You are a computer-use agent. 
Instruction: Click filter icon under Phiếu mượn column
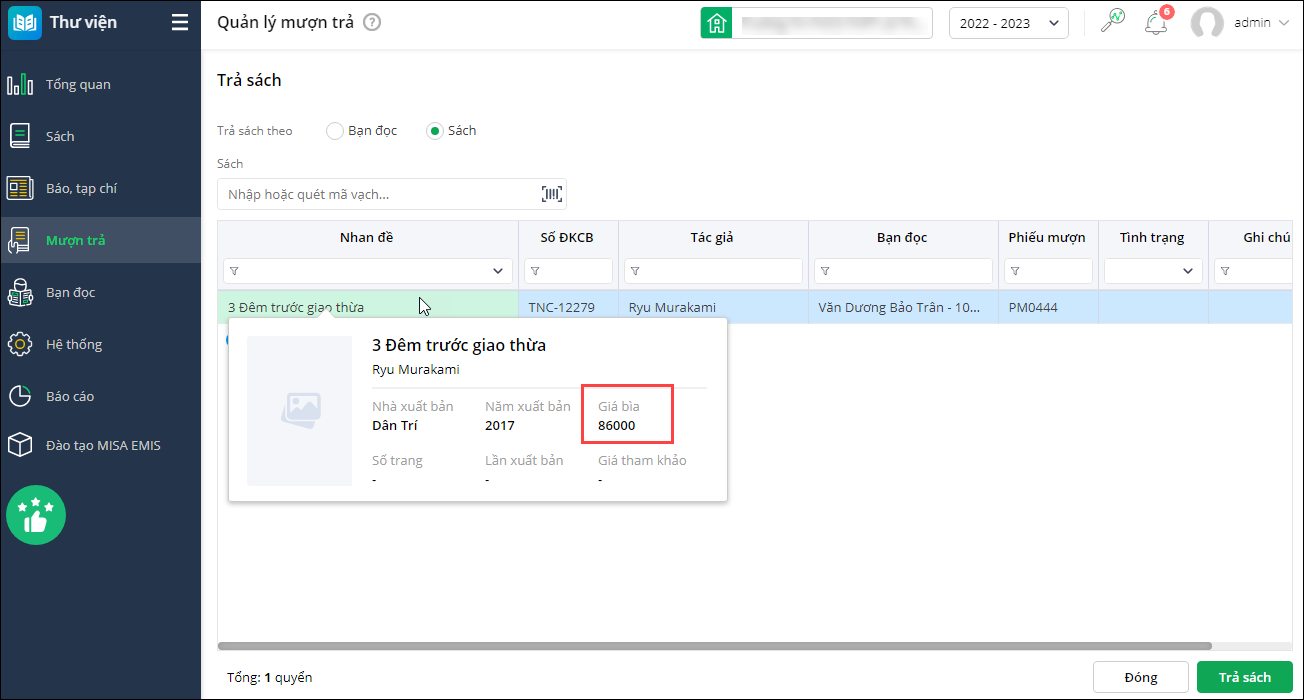(1014, 271)
